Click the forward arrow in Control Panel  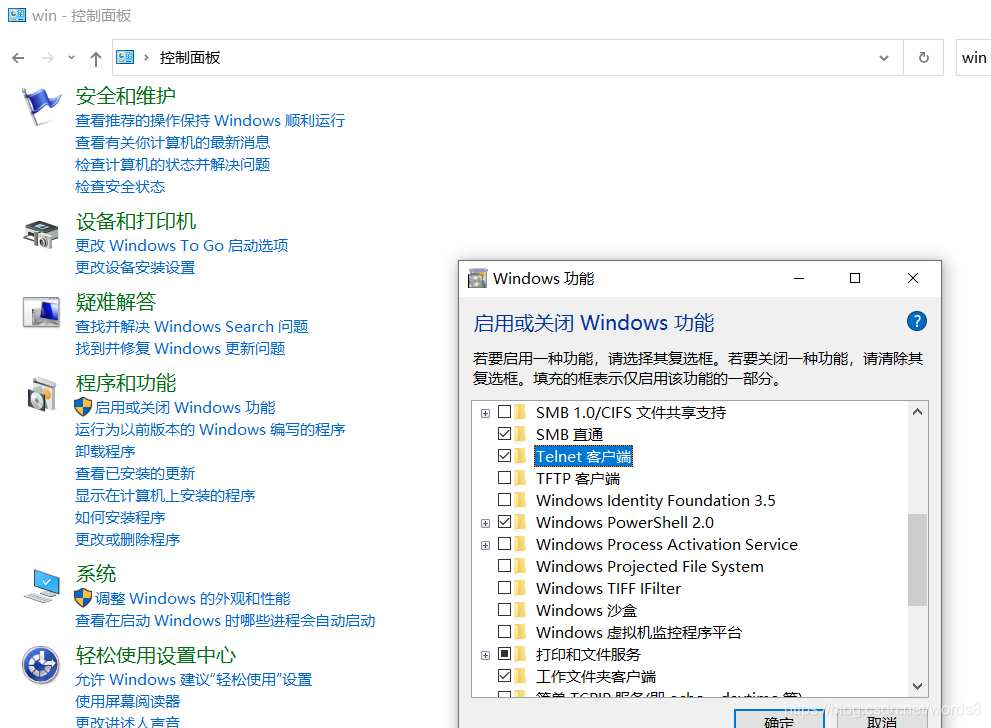click(47, 58)
